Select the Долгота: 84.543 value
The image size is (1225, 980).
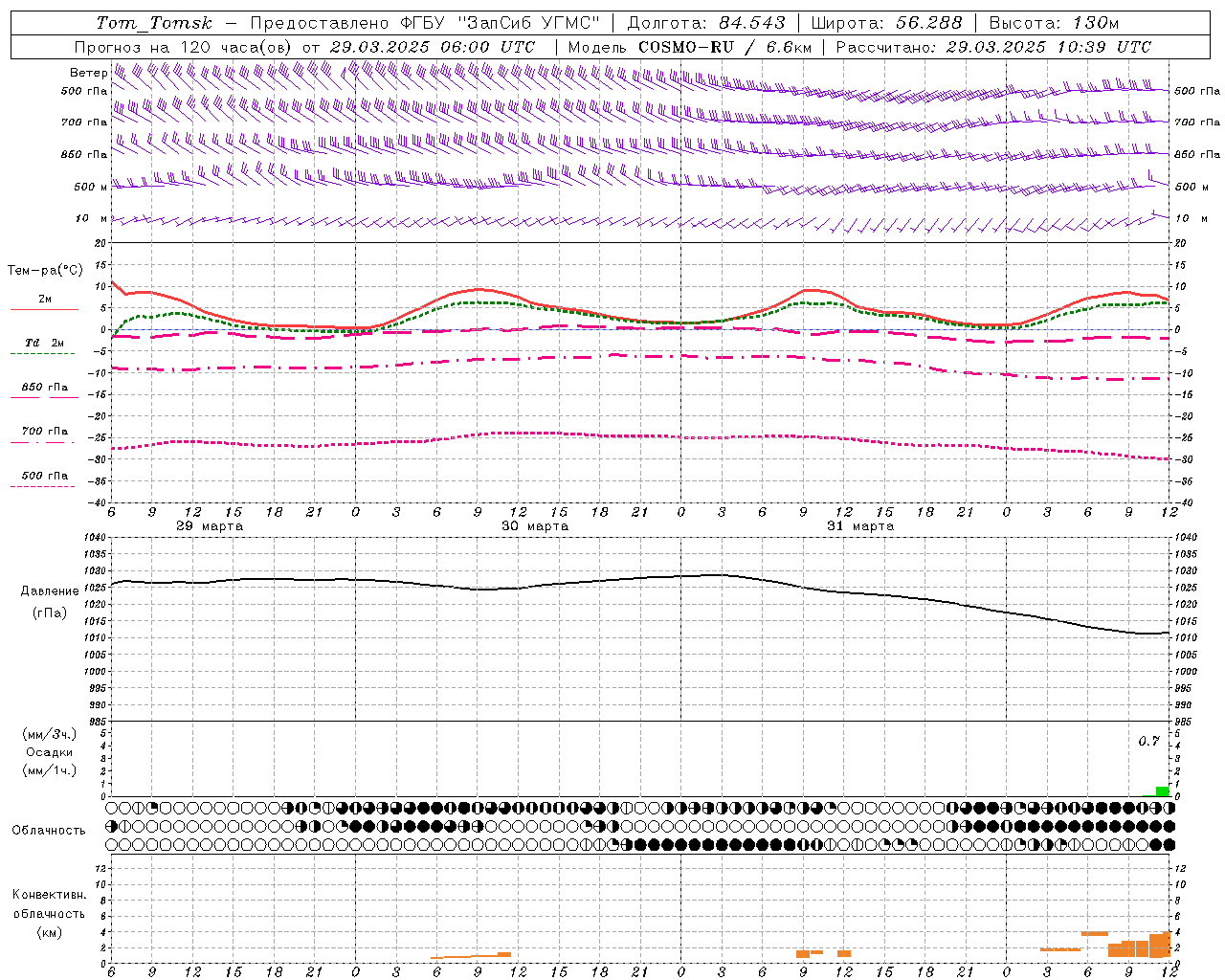(x=706, y=23)
